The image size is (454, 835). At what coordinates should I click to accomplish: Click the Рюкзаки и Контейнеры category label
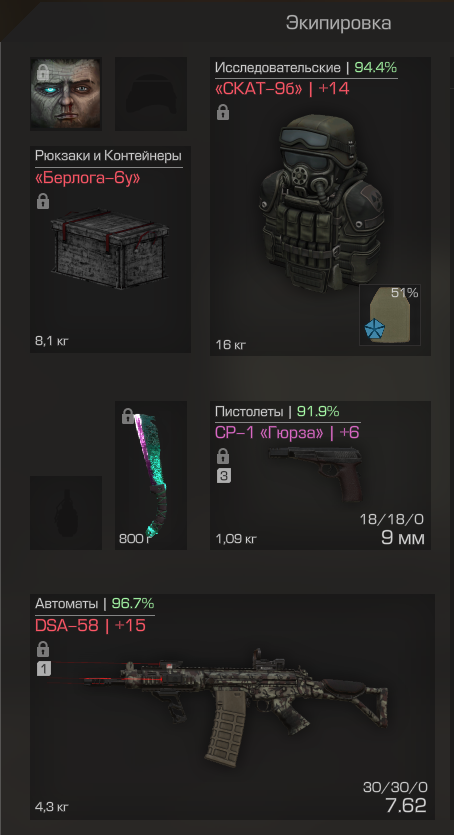coord(109,155)
